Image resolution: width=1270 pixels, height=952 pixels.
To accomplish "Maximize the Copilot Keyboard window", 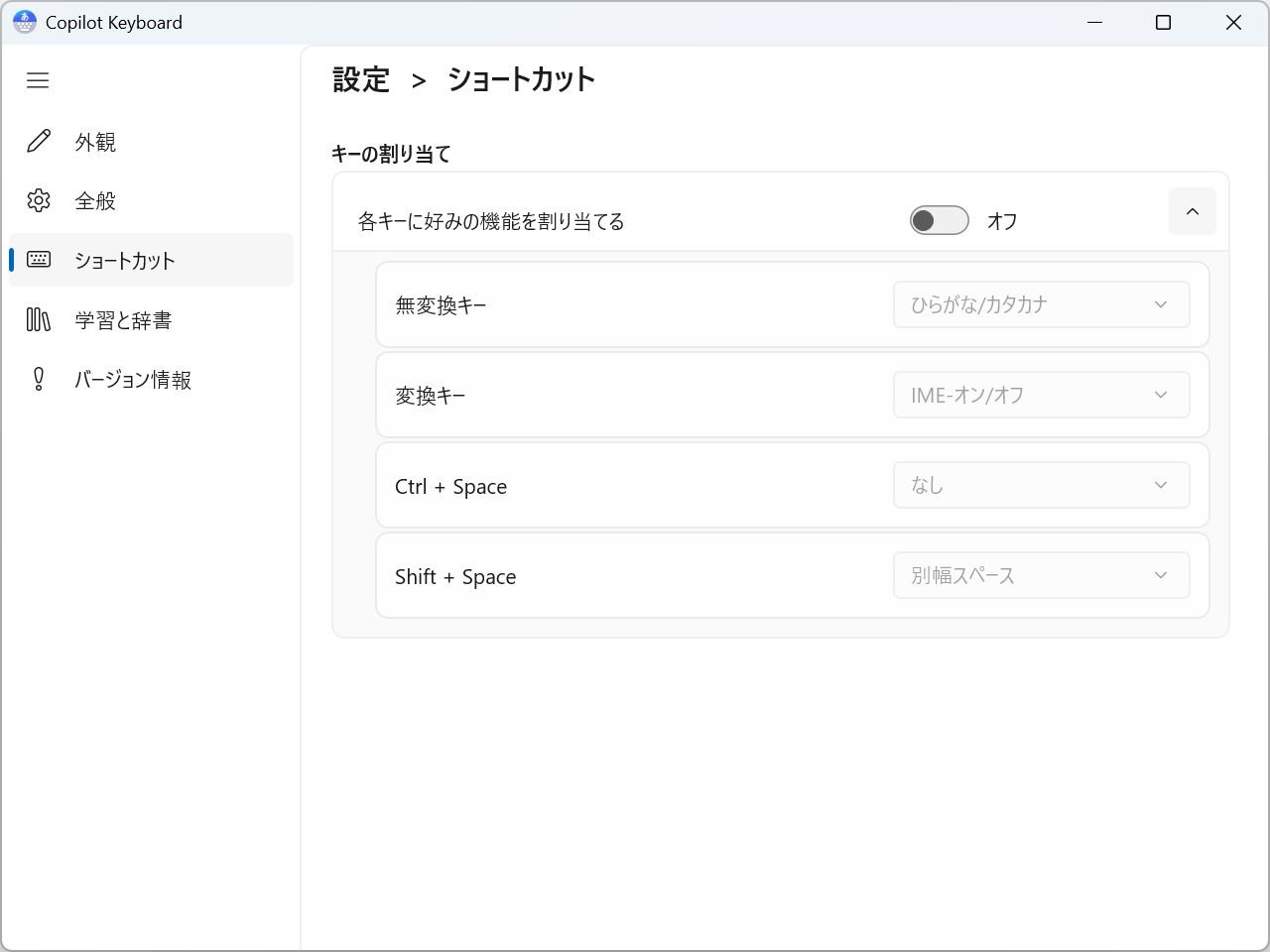I will coord(1163,22).
